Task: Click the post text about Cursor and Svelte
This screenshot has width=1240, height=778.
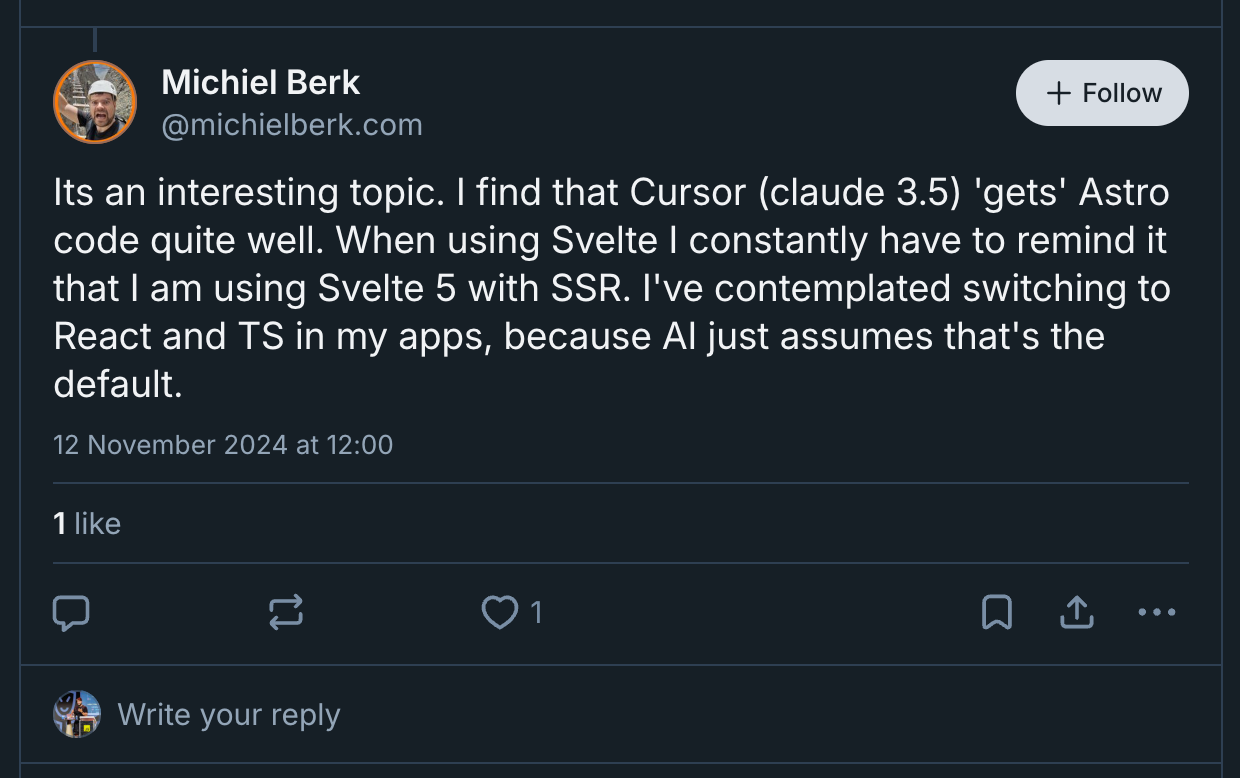Action: click(x=610, y=288)
